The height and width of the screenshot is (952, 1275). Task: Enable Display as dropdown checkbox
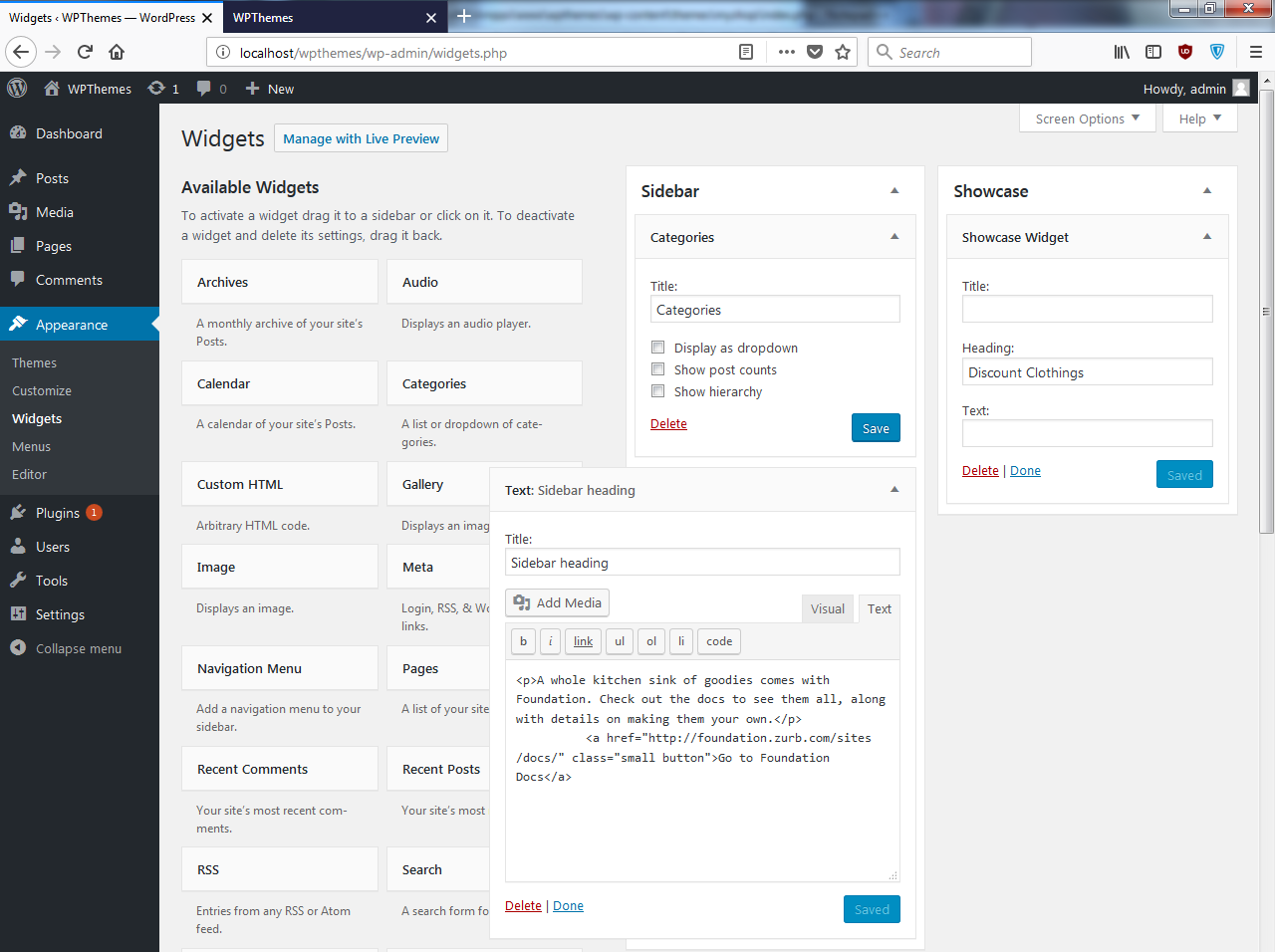click(x=657, y=348)
